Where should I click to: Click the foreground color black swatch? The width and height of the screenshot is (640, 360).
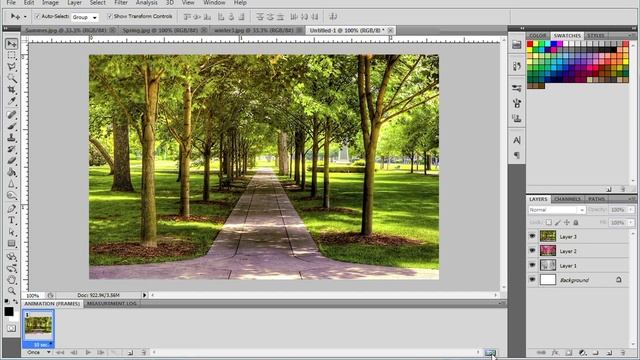9,312
